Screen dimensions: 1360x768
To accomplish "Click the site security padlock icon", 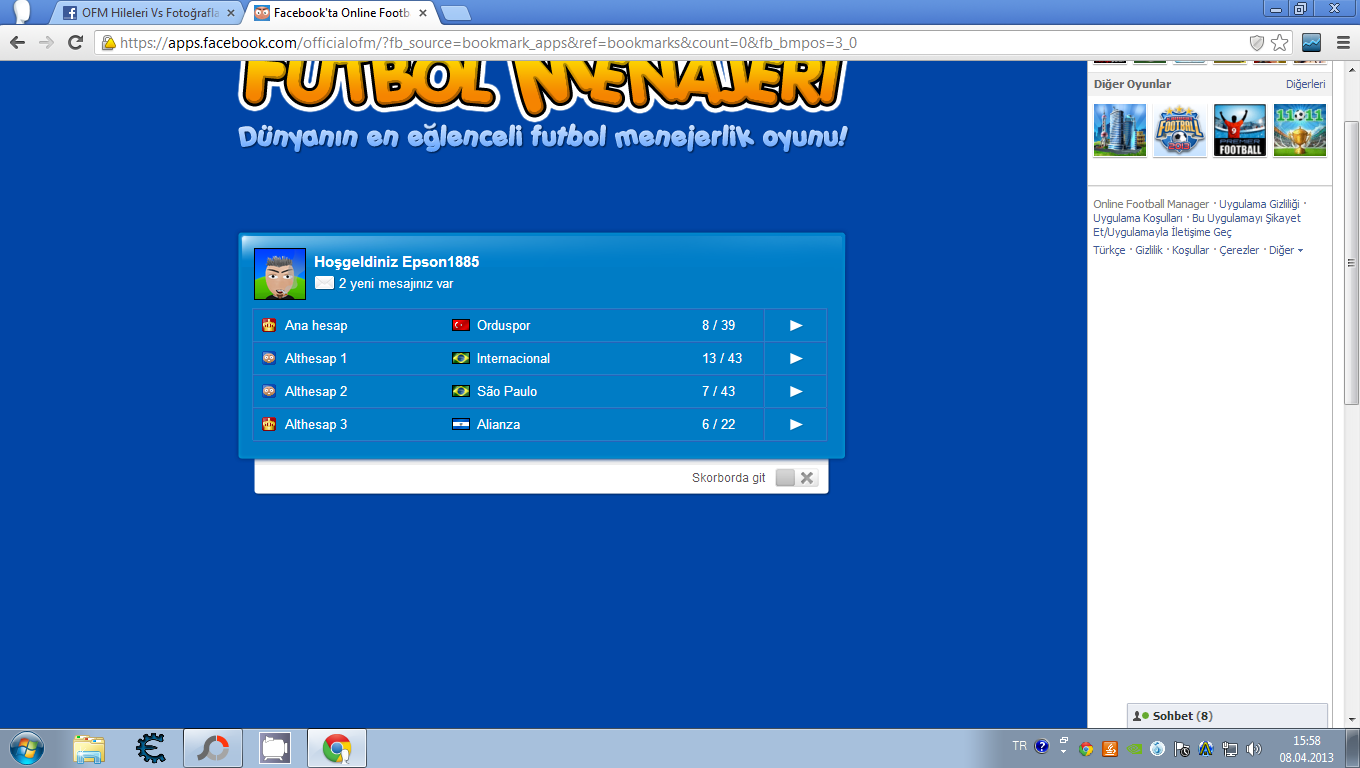I will point(109,43).
